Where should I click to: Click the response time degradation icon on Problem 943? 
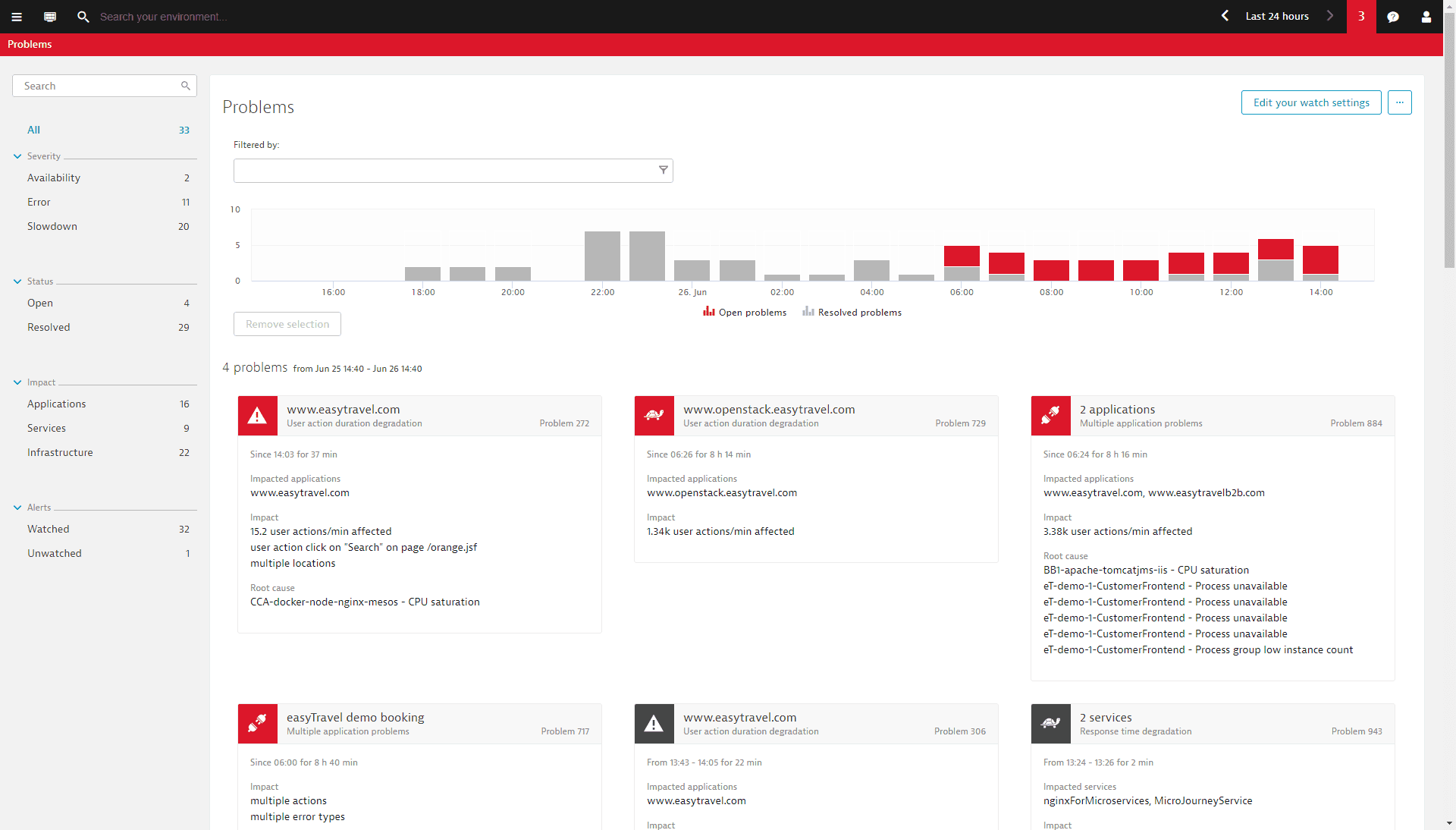(1051, 722)
